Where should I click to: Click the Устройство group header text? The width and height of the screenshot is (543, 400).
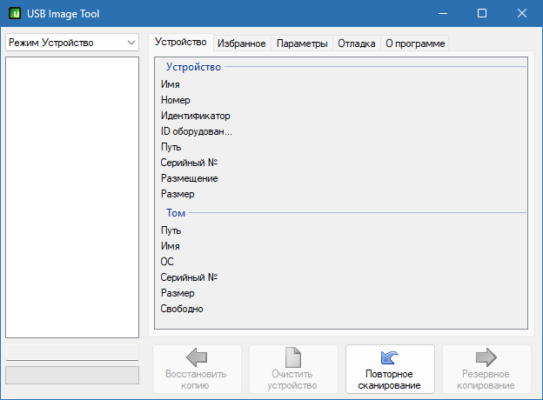point(193,66)
